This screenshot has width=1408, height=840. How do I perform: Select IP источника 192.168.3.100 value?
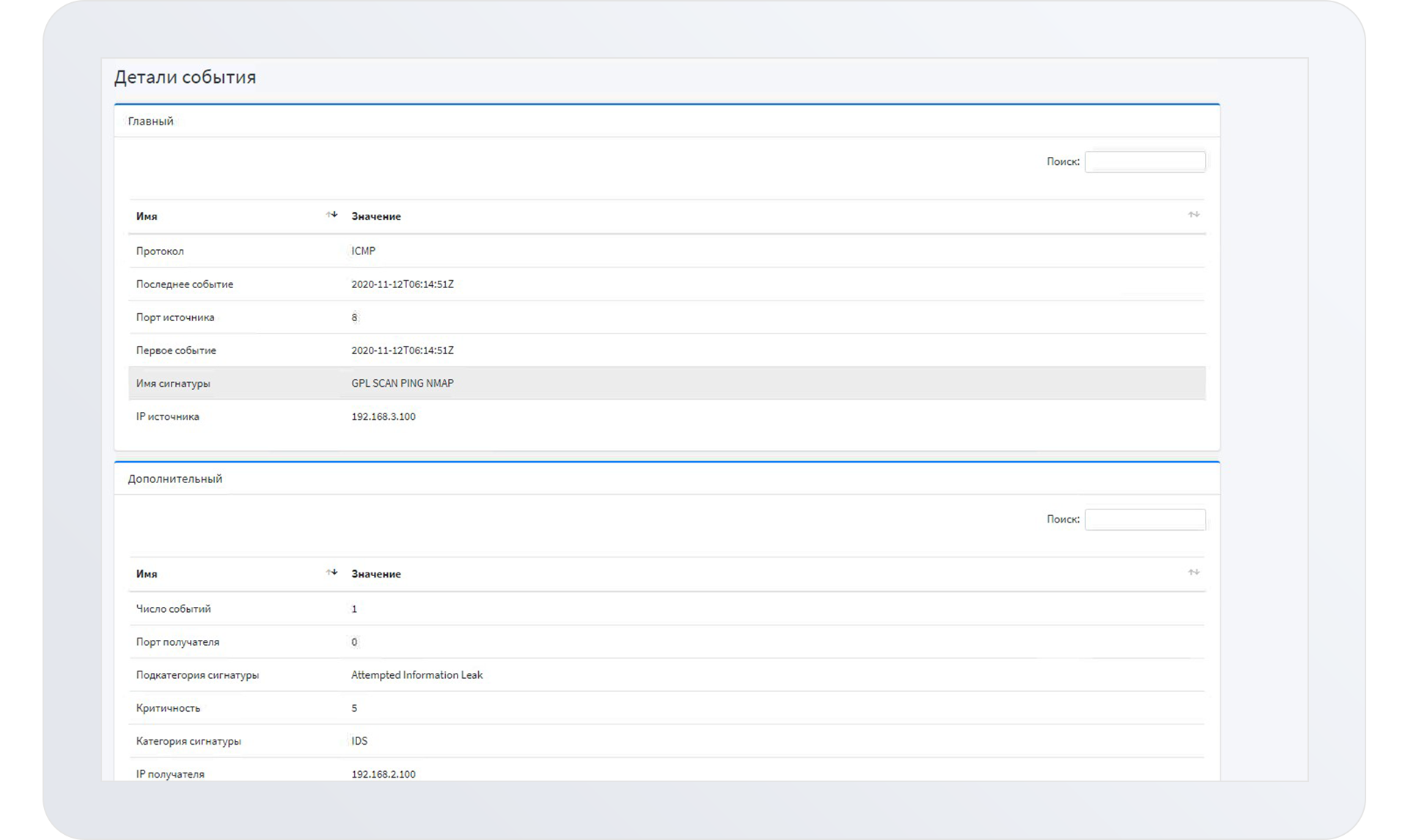(383, 416)
